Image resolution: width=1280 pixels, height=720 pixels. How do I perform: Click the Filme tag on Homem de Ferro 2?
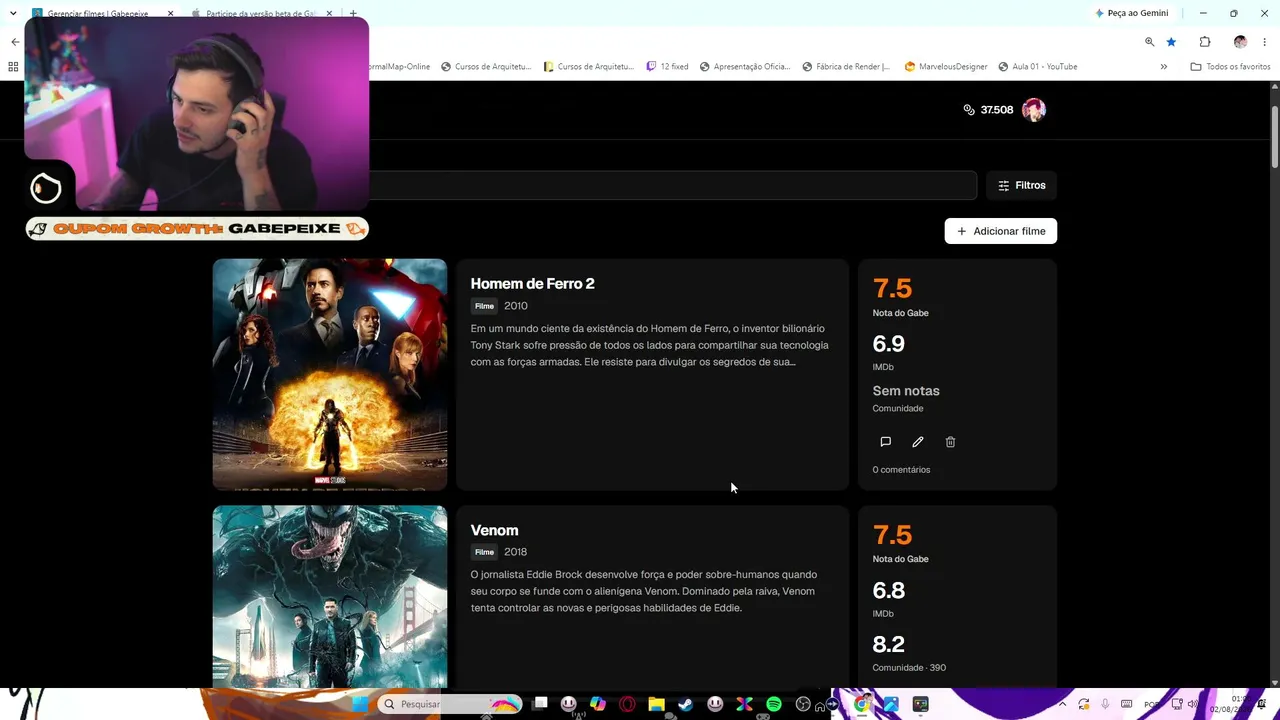[x=485, y=306]
